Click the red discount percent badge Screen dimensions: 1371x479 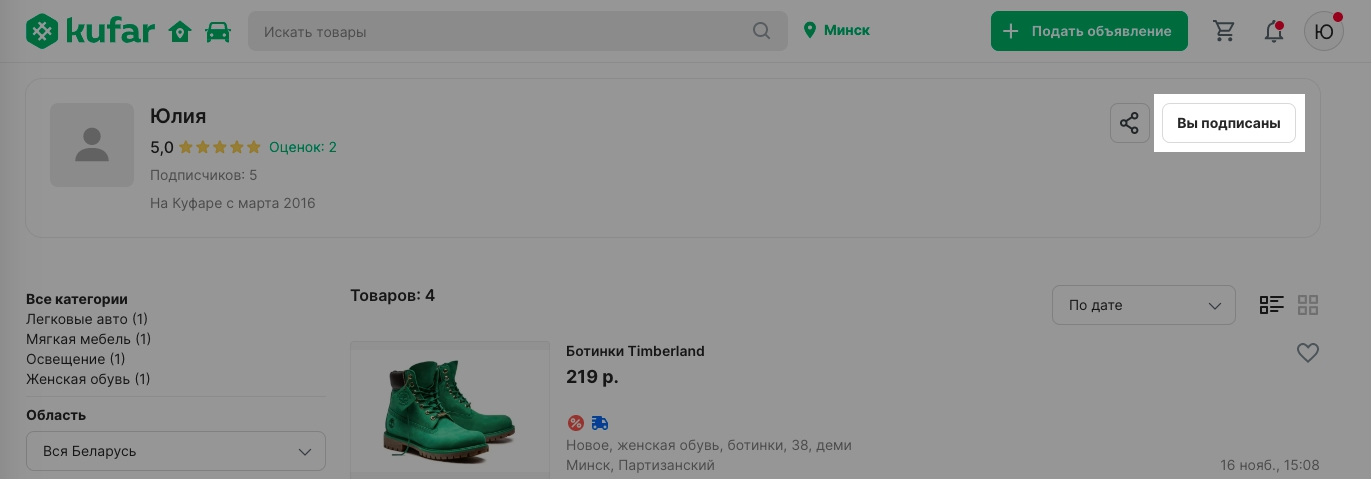pos(575,423)
